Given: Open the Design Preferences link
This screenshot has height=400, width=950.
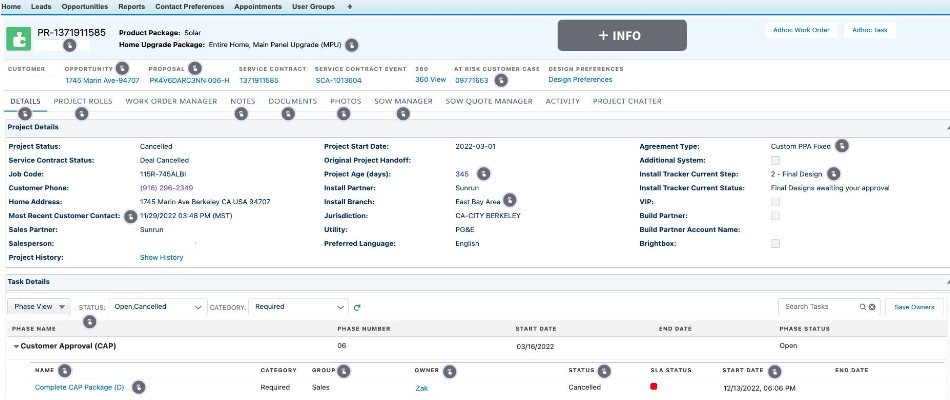Looking at the screenshot, I should pos(580,79).
